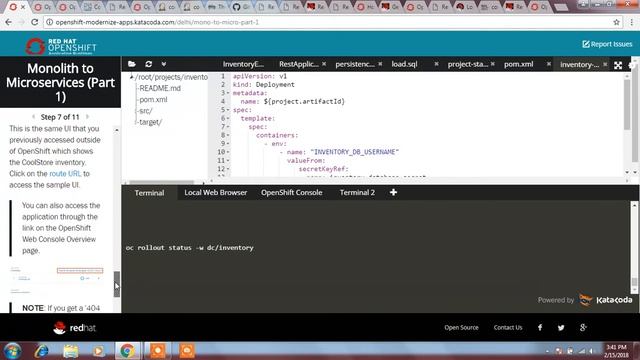640x360 pixels.
Task: Fold the spec block at line 5
Action: point(228,110)
